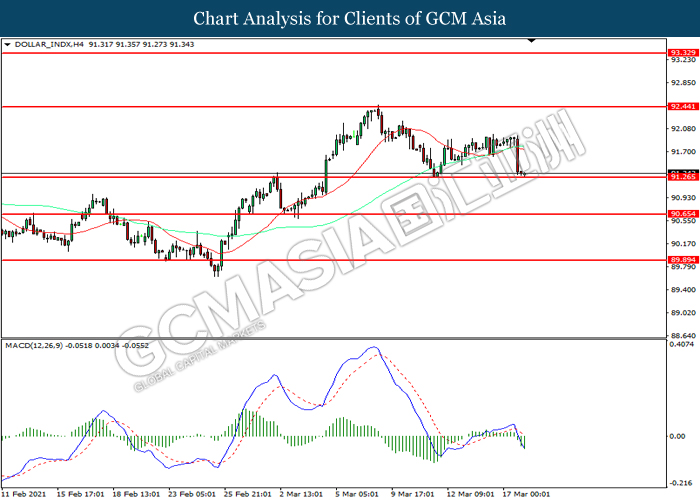Image resolution: width=700 pixels, height=500 pixels.
Task: Select the 92.441 resistance price label
Action: pos(683,106)
